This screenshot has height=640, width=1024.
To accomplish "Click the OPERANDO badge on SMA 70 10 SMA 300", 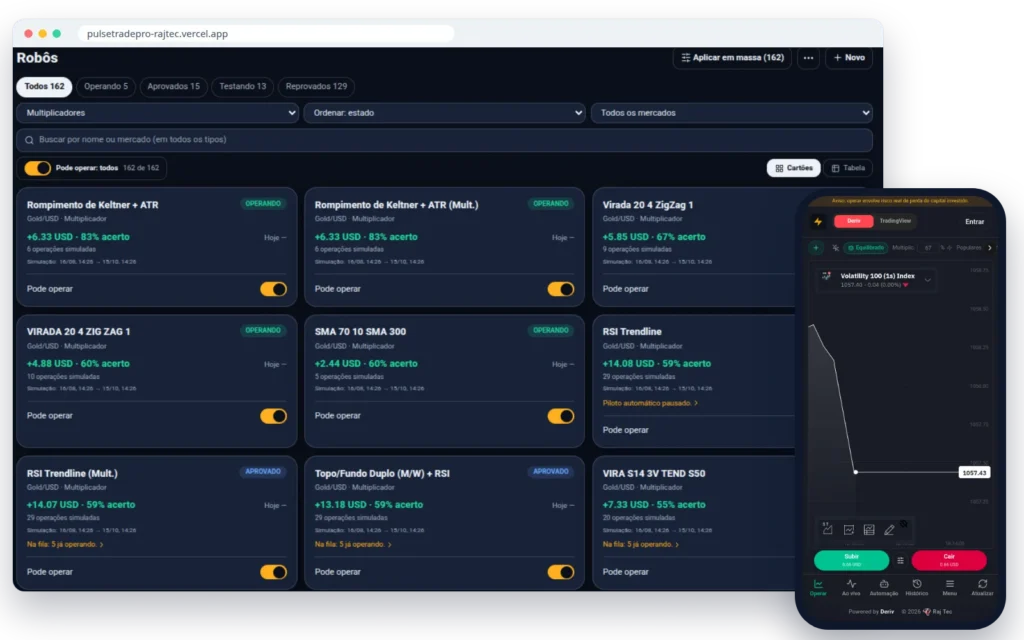I will 551,330.
